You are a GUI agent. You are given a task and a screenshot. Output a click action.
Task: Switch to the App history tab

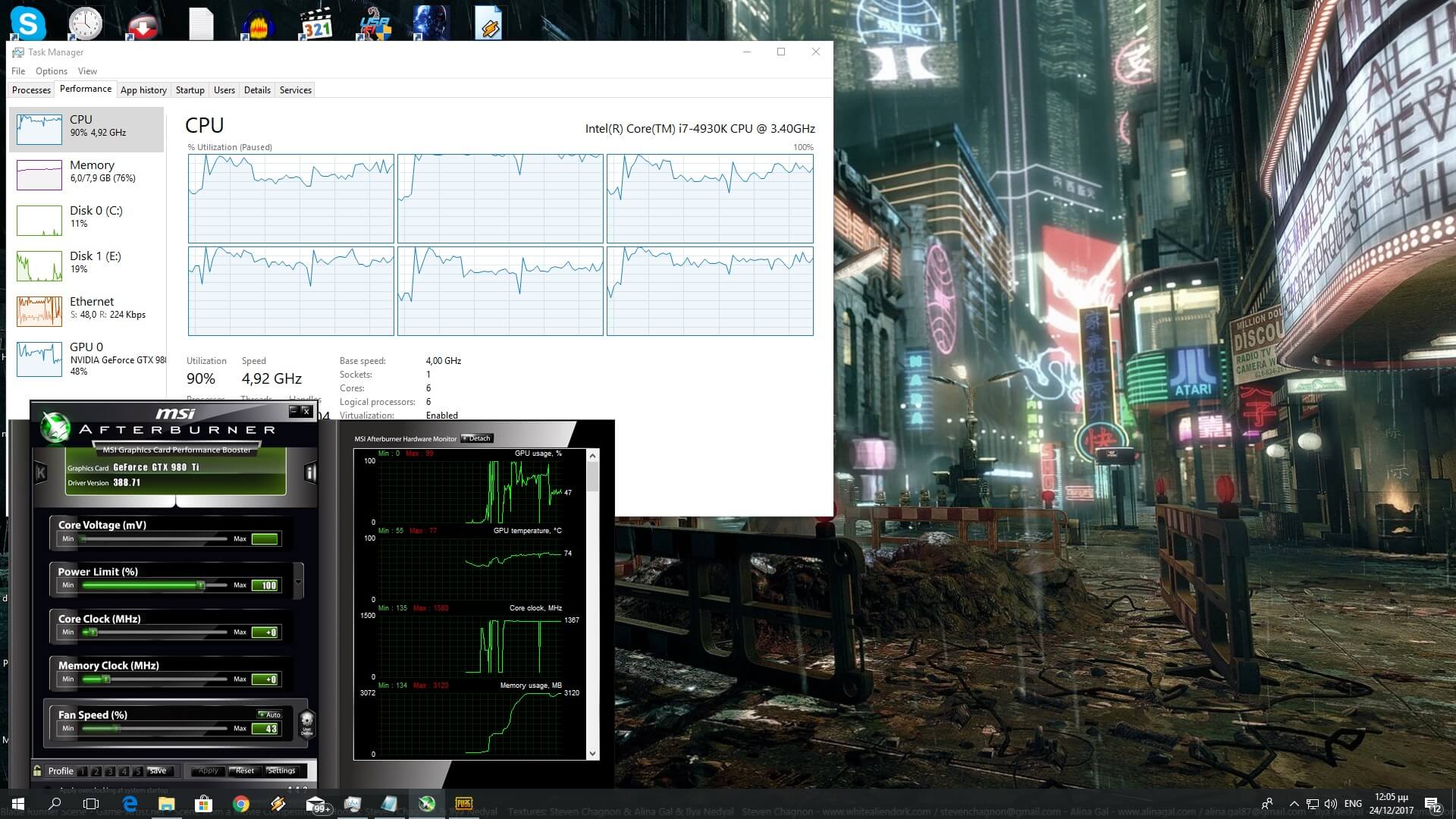(143, 90)
